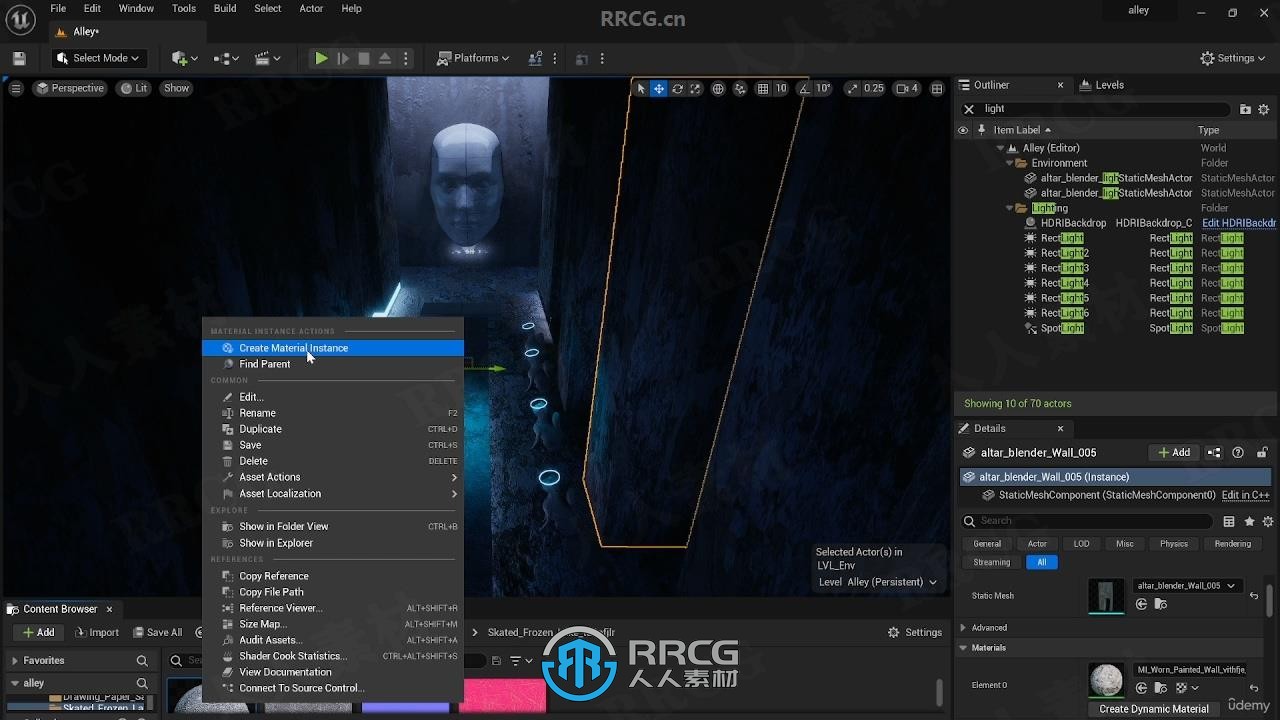Image resolution: width=1280 pixels, height=720 pixels.
Task: Toggle rotation angle snapping
Action: [805, 88]
